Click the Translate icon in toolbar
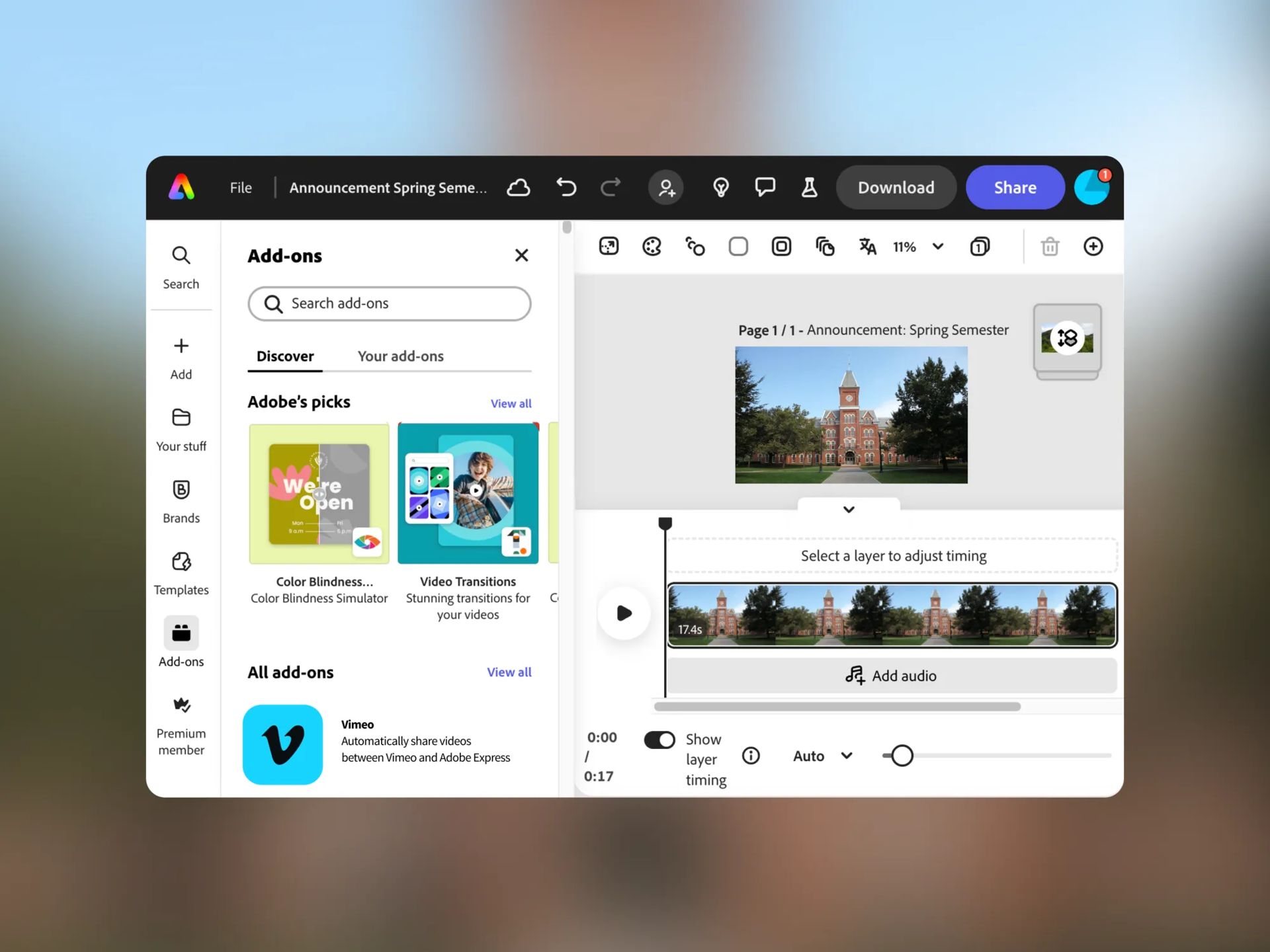 pyautogui.click(x=867, y=247)
